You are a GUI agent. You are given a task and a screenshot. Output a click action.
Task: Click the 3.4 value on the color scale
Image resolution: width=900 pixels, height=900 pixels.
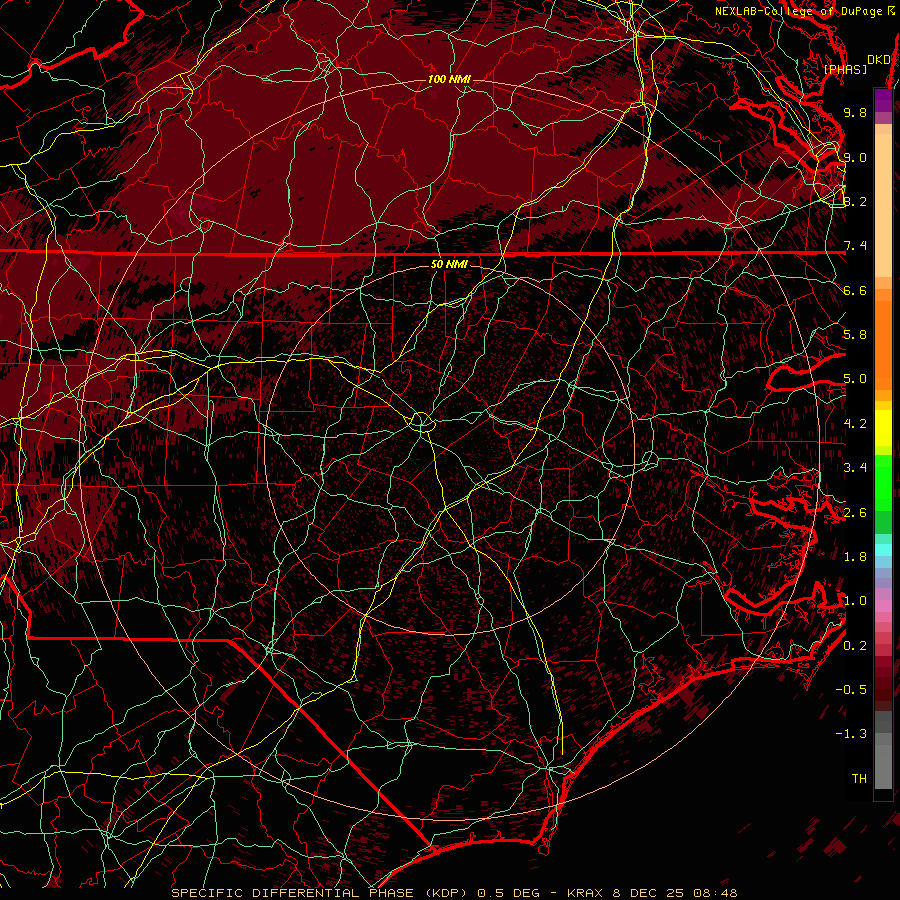tap(855, 467)
